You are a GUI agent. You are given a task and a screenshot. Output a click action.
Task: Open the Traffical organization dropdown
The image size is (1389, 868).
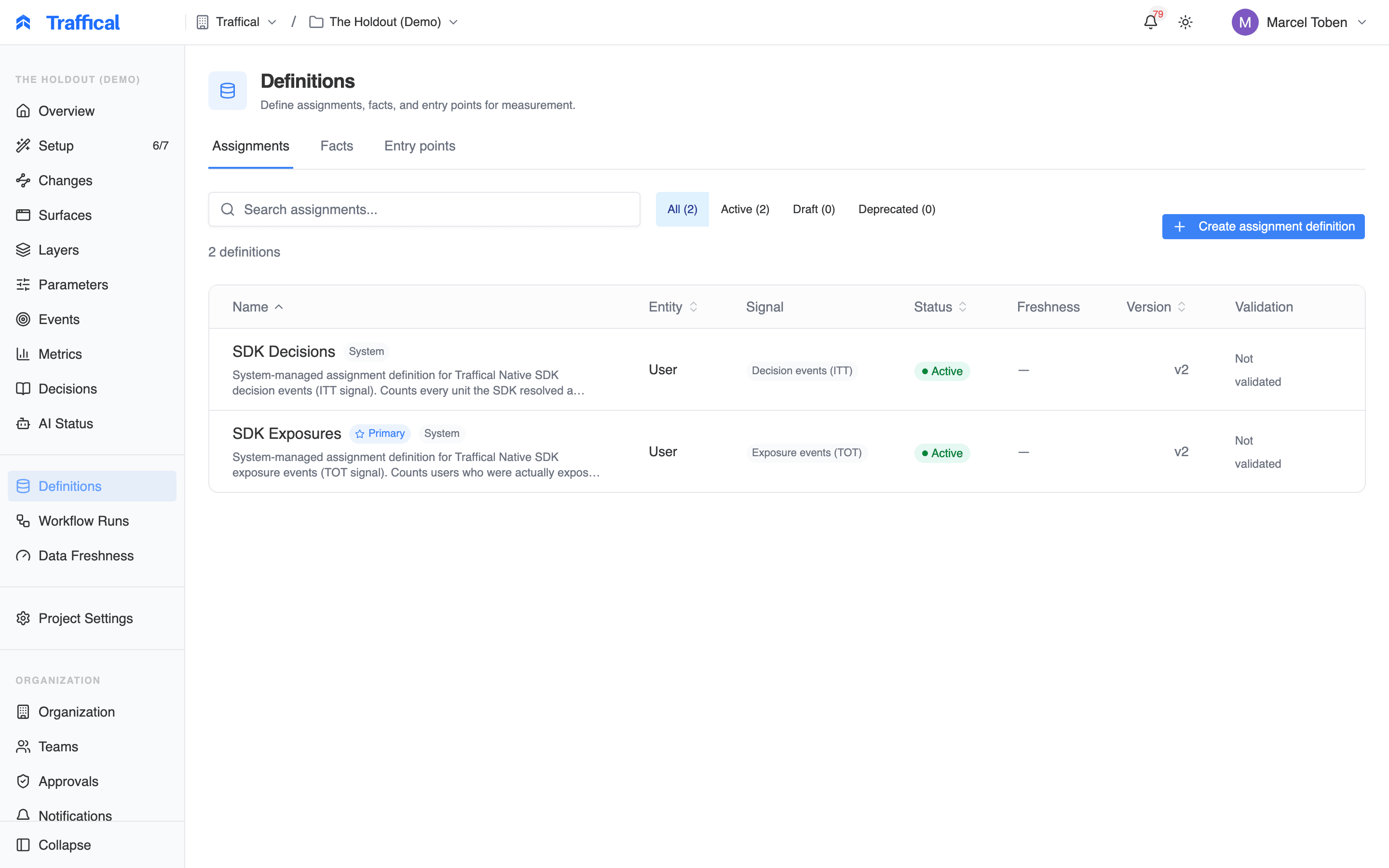point(236,22)
